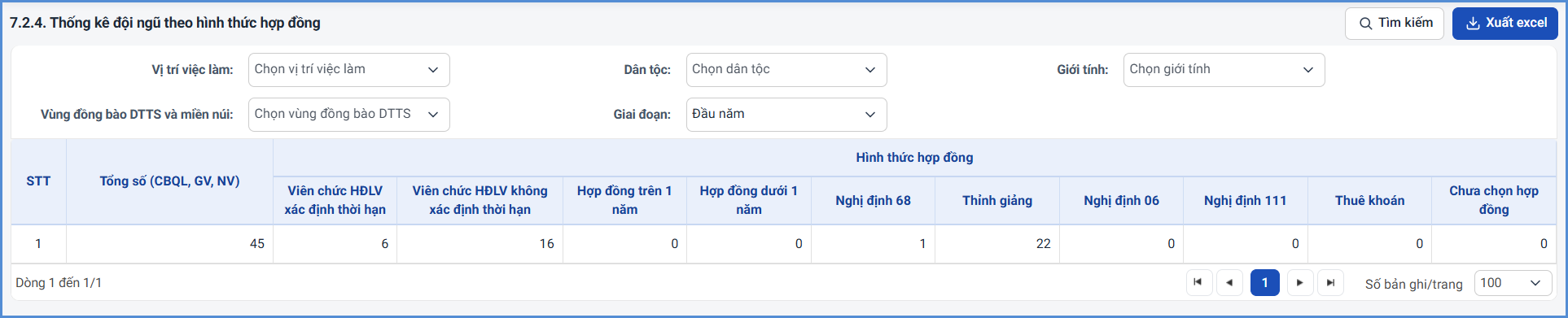Click the Dòng 1 đến 1/1 status text
1568x318 pixels.
tap(59, 283)
